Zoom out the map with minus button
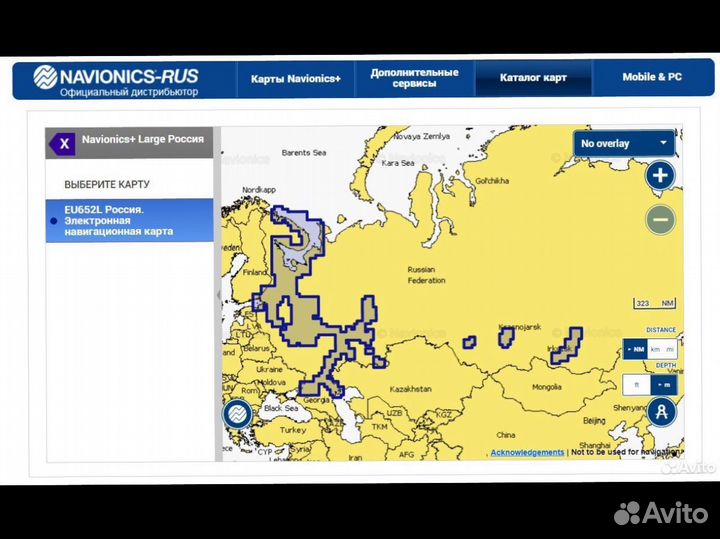 [660, 219]
